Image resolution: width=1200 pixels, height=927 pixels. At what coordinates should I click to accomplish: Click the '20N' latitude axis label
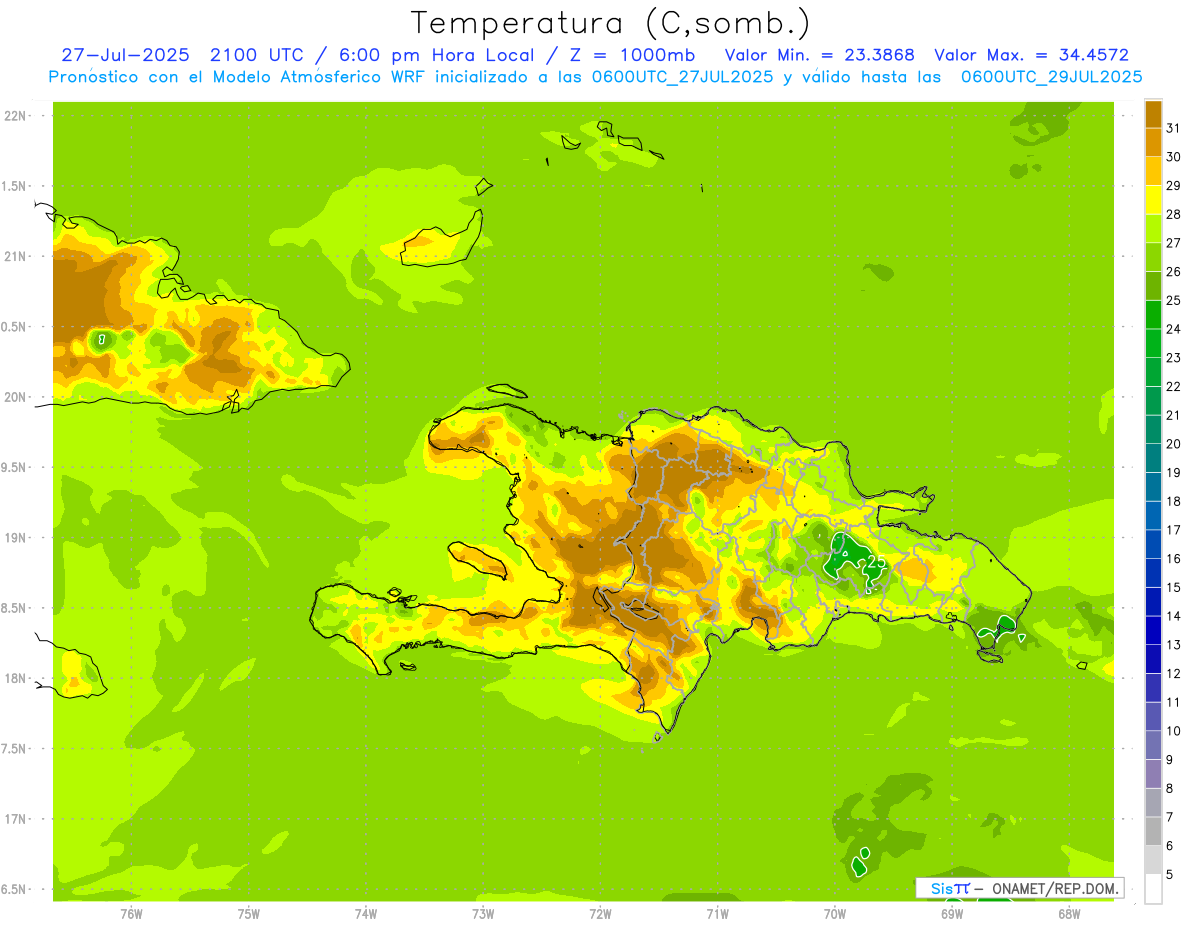click(15, 397)
